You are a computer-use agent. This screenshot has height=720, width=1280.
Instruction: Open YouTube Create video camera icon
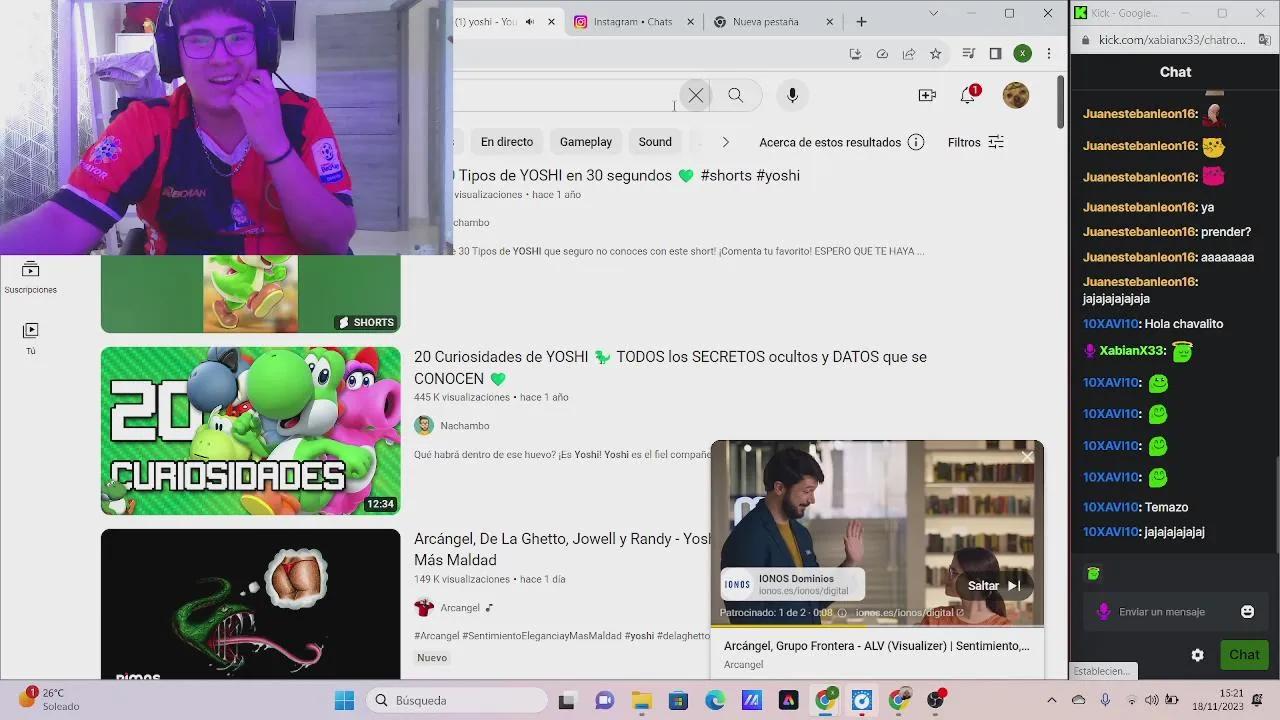click(x=927, y=95)
